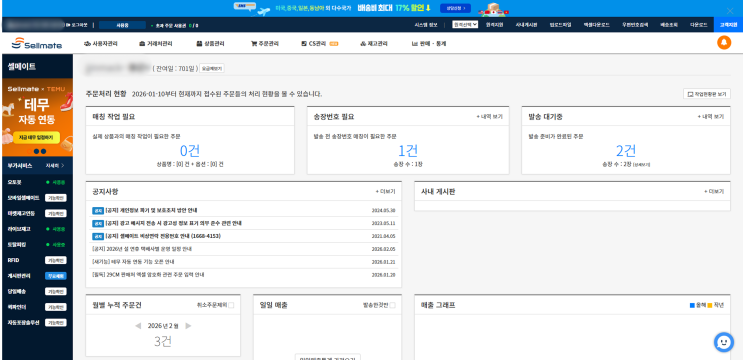
Task: Expand 부가서비스 via 자세히 arrow
Action: tap(55, 166)
